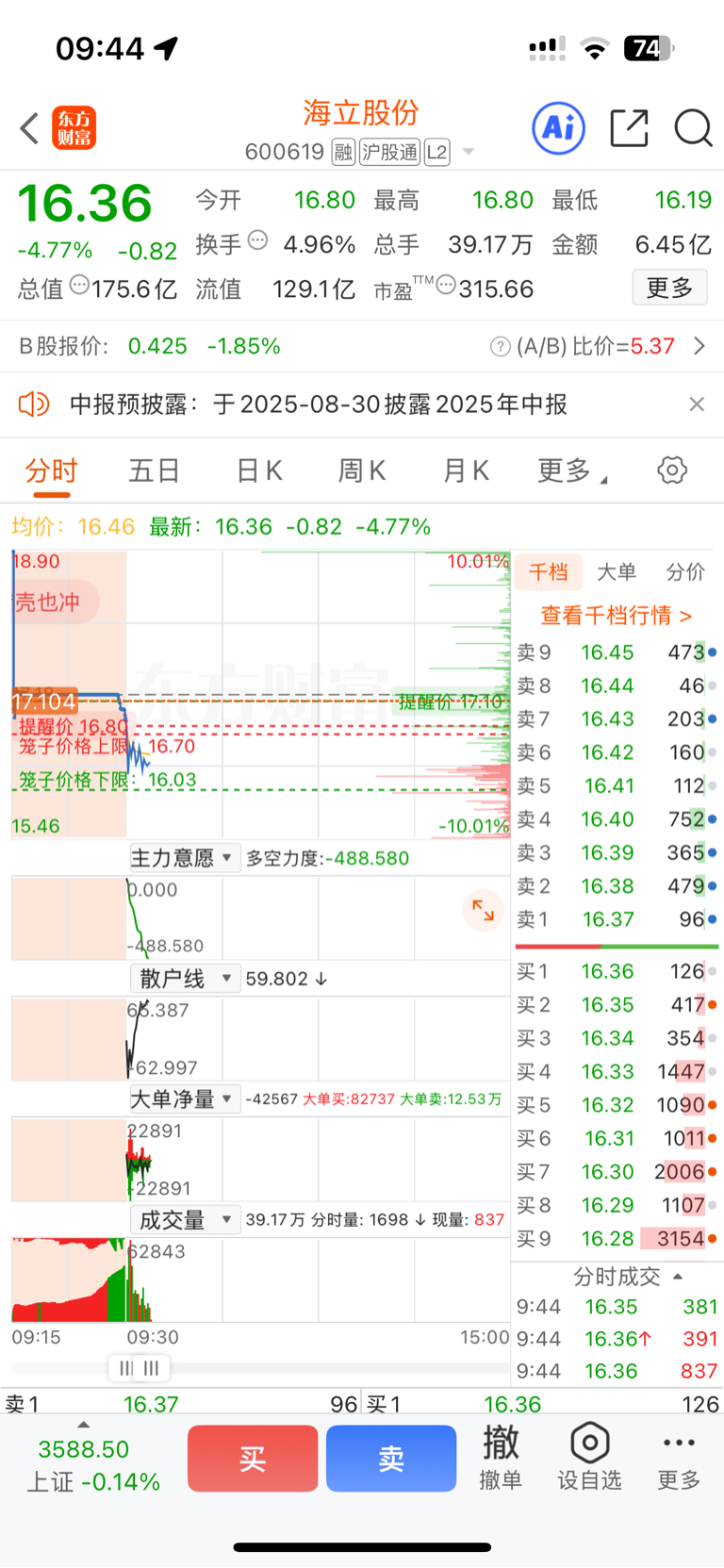724x1568 pixels.
Task: Tap the 9:44 16.35 381 trade row
Action: point(617,1307)
